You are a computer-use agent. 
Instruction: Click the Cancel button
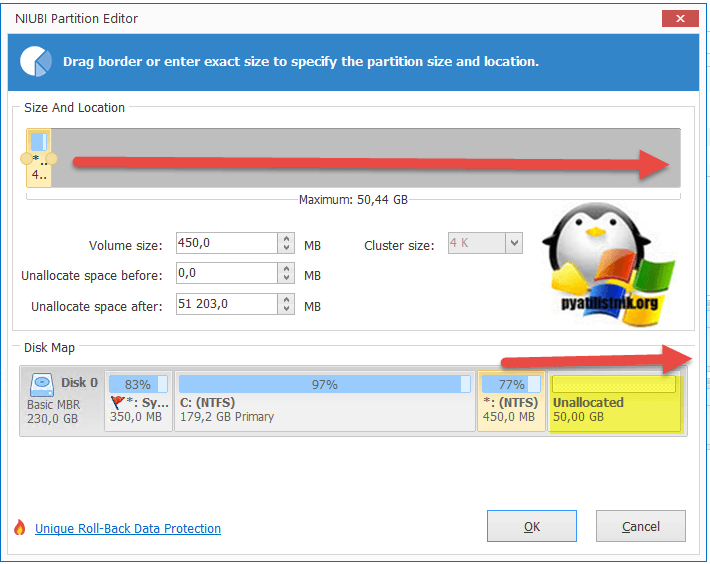[x=640, y=526]
